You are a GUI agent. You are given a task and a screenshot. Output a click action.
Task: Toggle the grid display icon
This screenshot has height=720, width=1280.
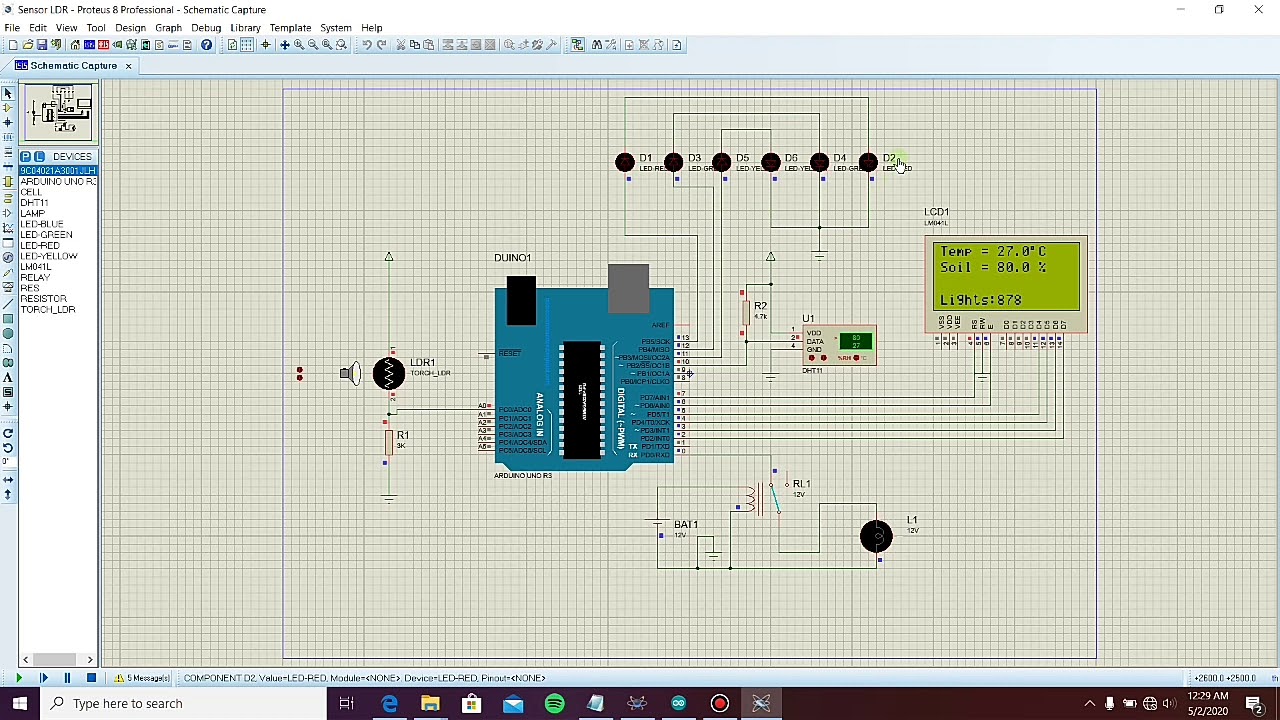pos(247,45)
